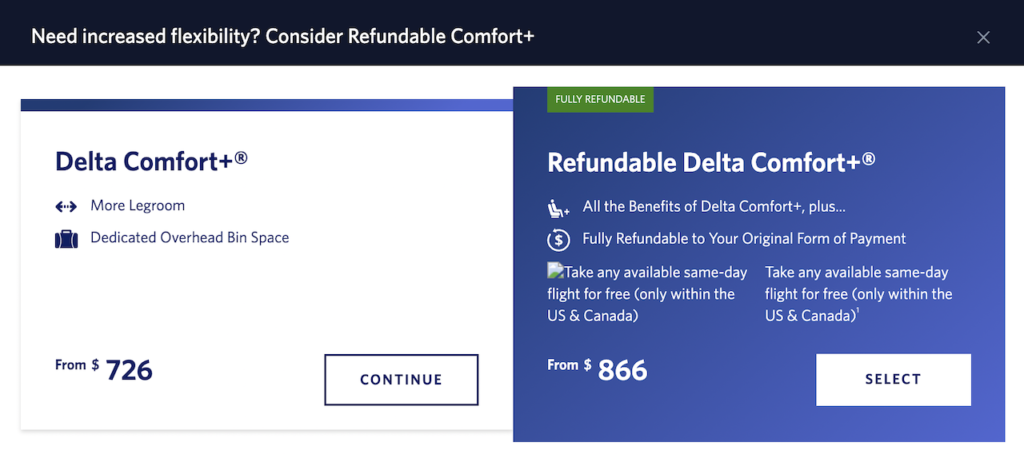Click the green FULLY REFUNDABLE badge

[x=600, y=99]
